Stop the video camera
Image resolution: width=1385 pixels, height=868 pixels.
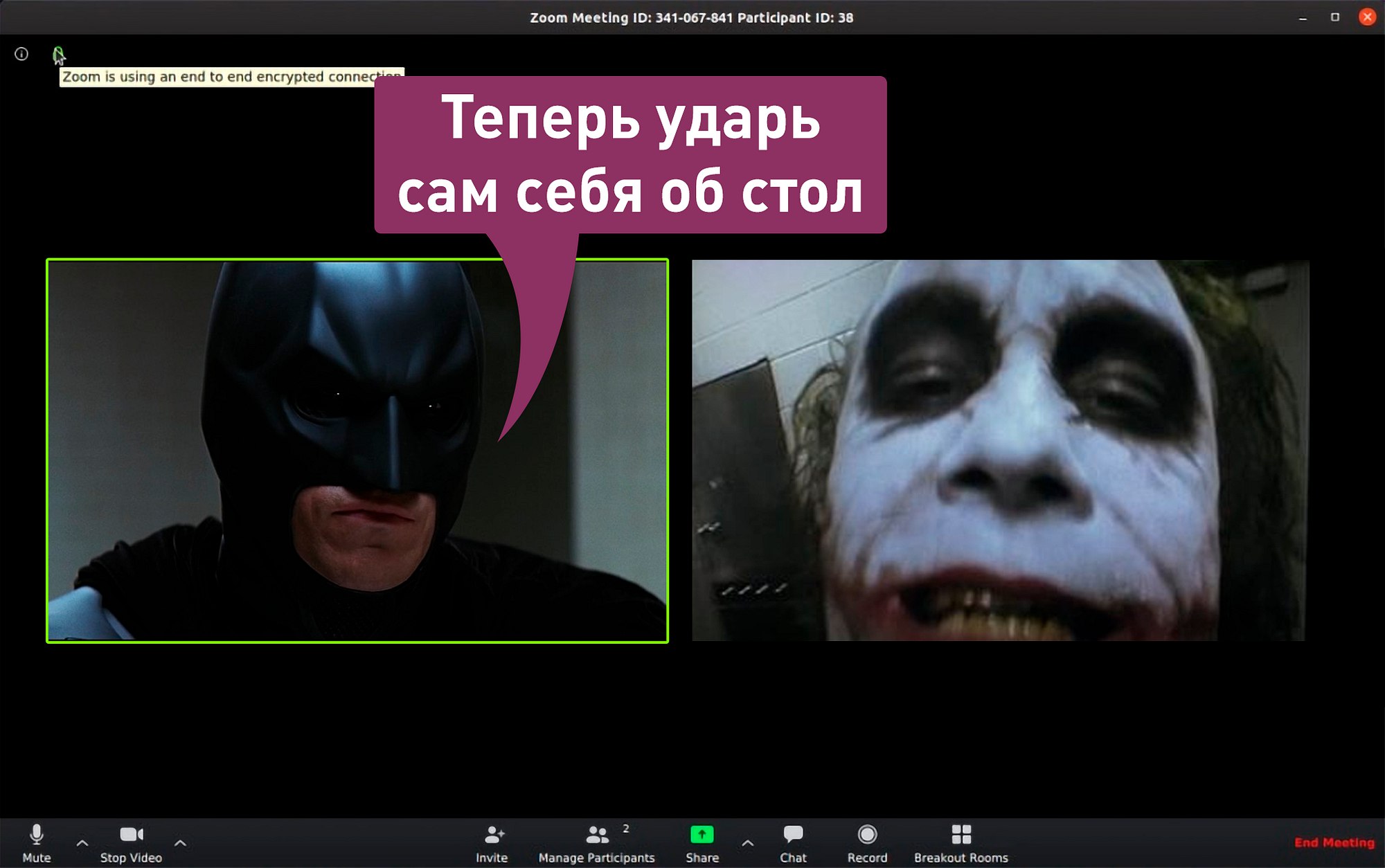(x=131, y=843)
